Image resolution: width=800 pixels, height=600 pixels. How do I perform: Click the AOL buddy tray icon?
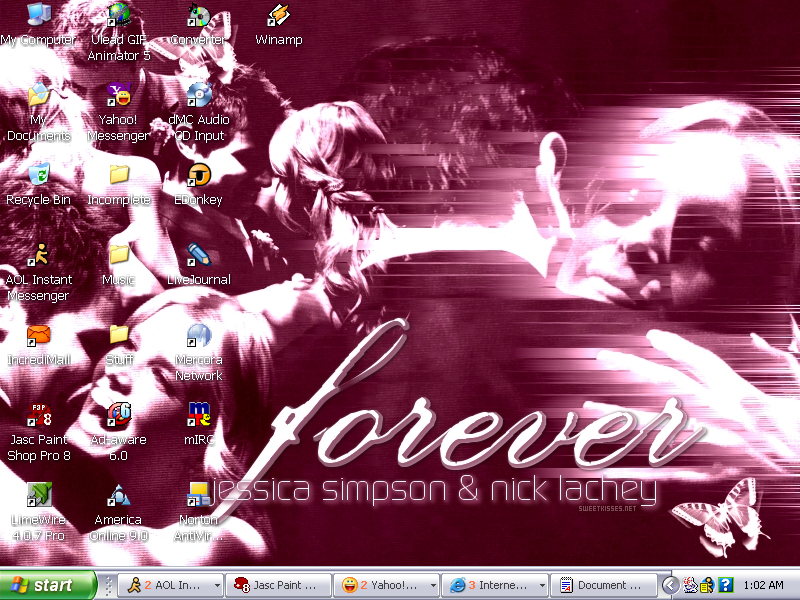[x=707, y=585]
